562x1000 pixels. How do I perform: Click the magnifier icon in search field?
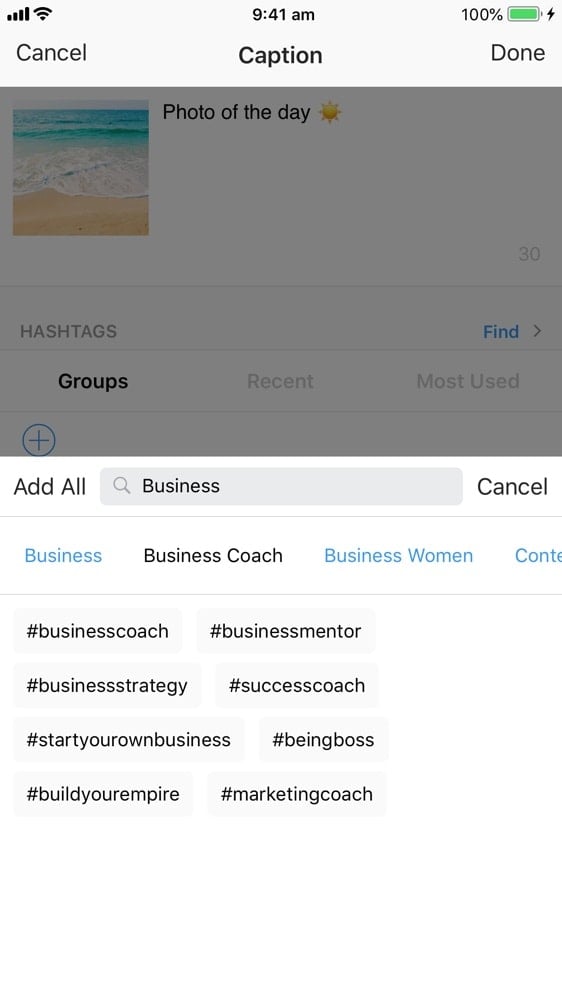[x=121, y=486]
